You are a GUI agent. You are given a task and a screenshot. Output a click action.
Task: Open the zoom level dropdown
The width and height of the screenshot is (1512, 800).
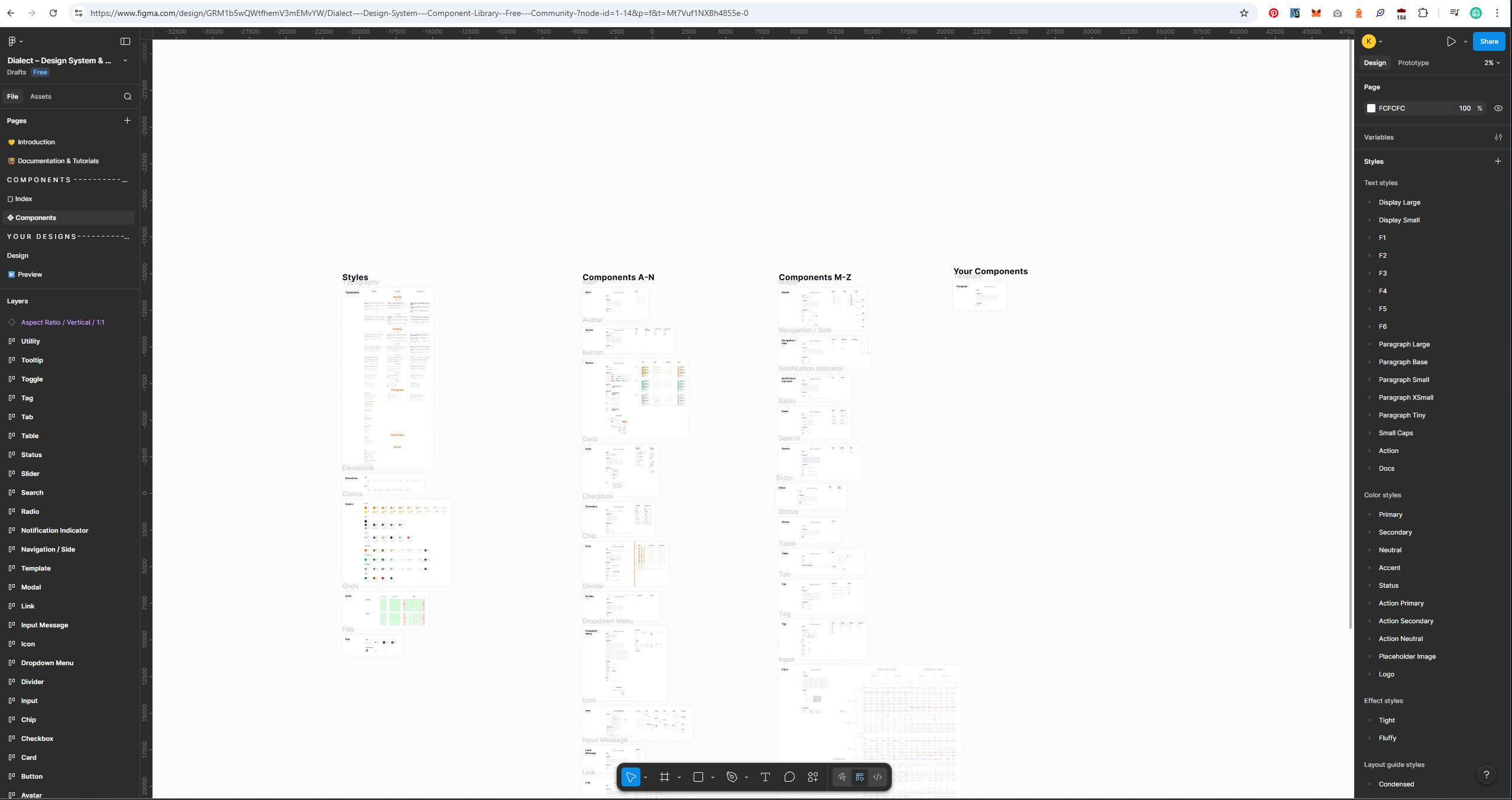coord(1491,63)
